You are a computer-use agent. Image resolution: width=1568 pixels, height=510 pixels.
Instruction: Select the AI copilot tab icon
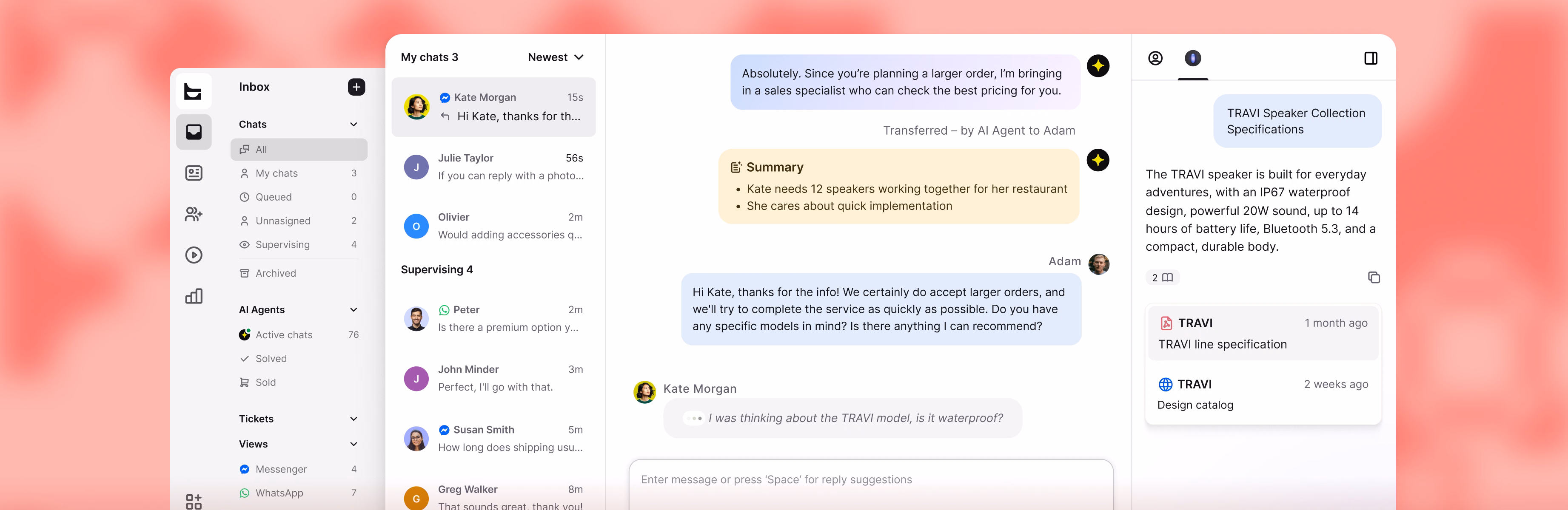tap(1192, 58)
